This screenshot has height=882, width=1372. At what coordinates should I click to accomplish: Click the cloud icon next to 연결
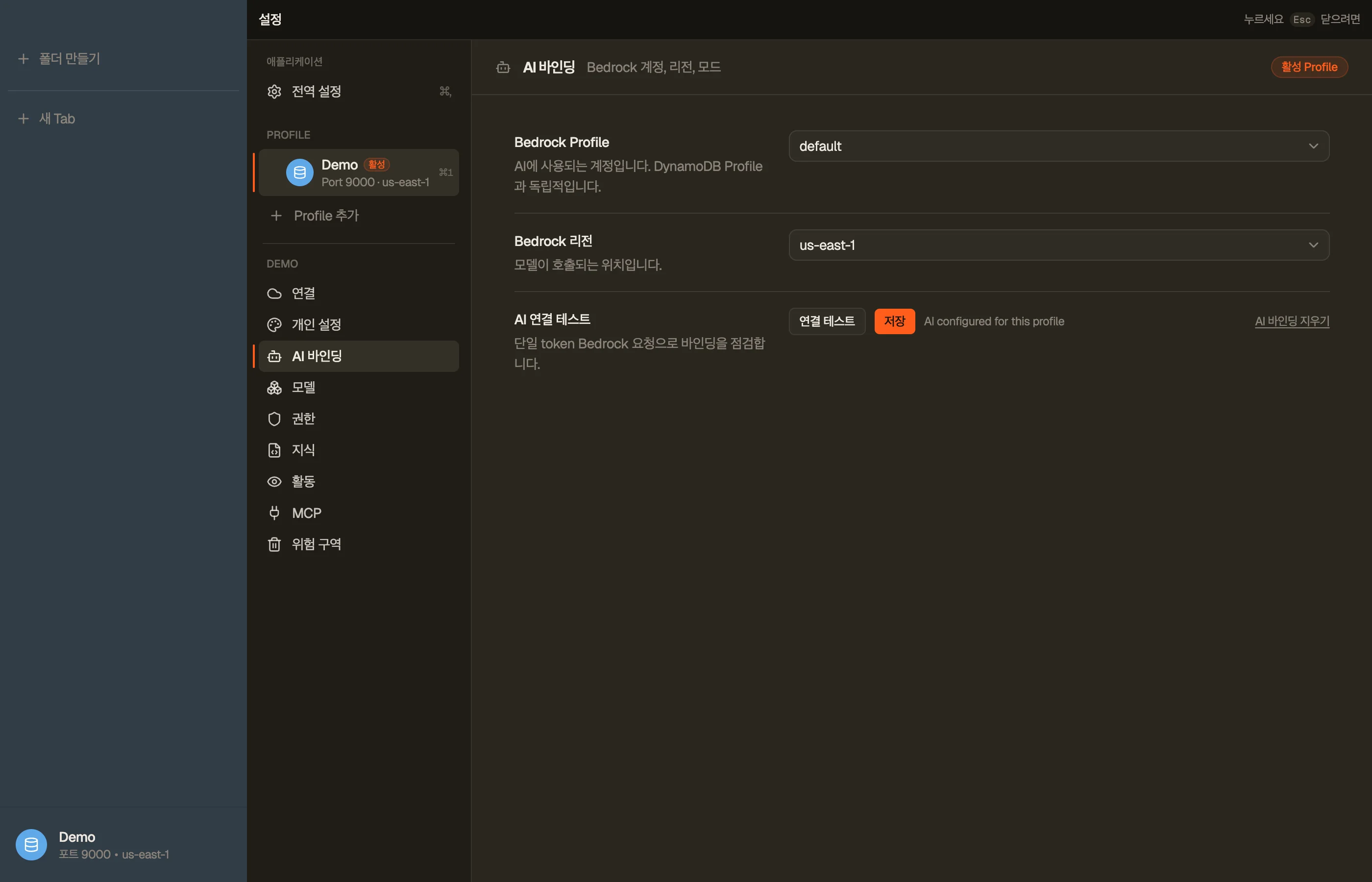tap(274, 293)
